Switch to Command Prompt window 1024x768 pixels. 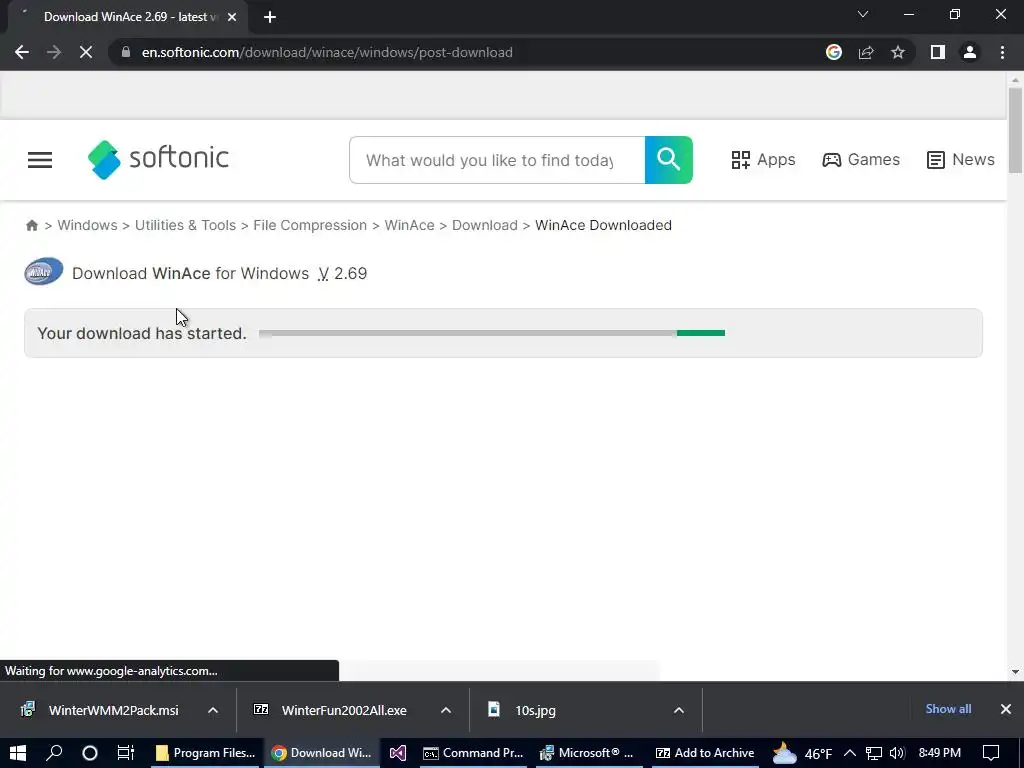click(x=474, y=753)
